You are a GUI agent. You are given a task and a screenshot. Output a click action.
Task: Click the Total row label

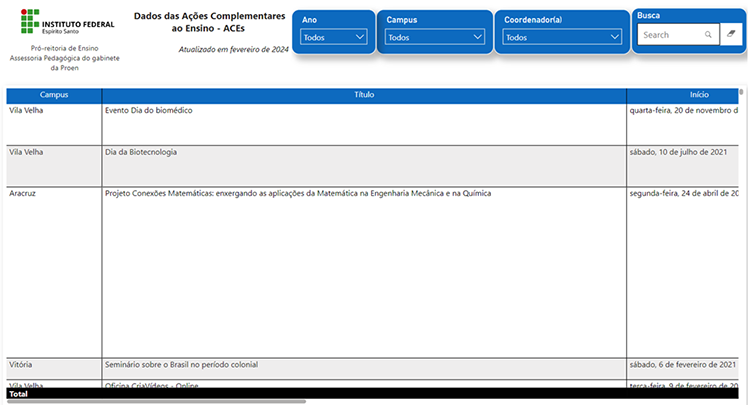[18, 394]
